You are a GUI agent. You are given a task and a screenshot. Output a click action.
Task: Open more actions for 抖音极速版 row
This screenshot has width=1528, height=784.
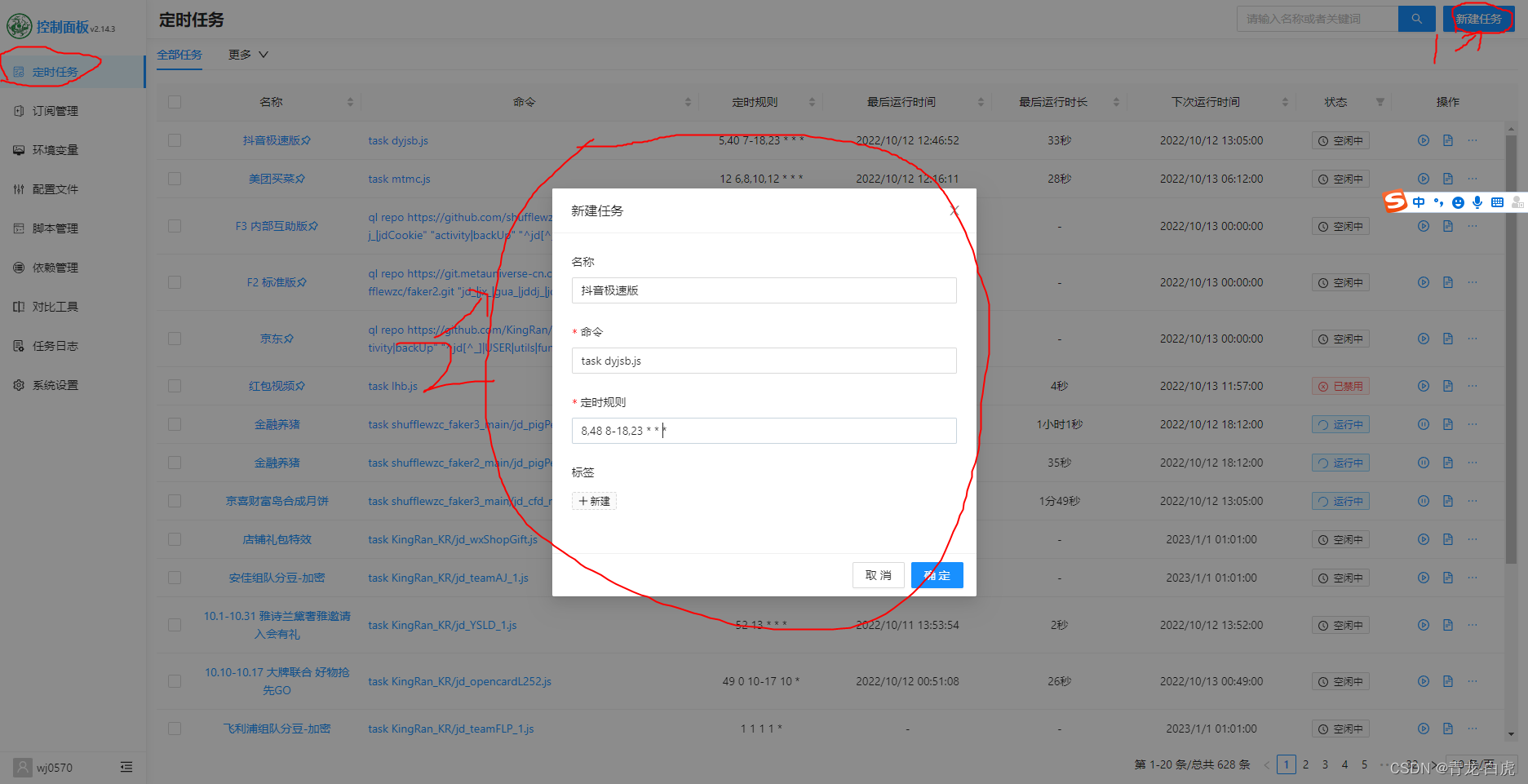(1473, 140)
